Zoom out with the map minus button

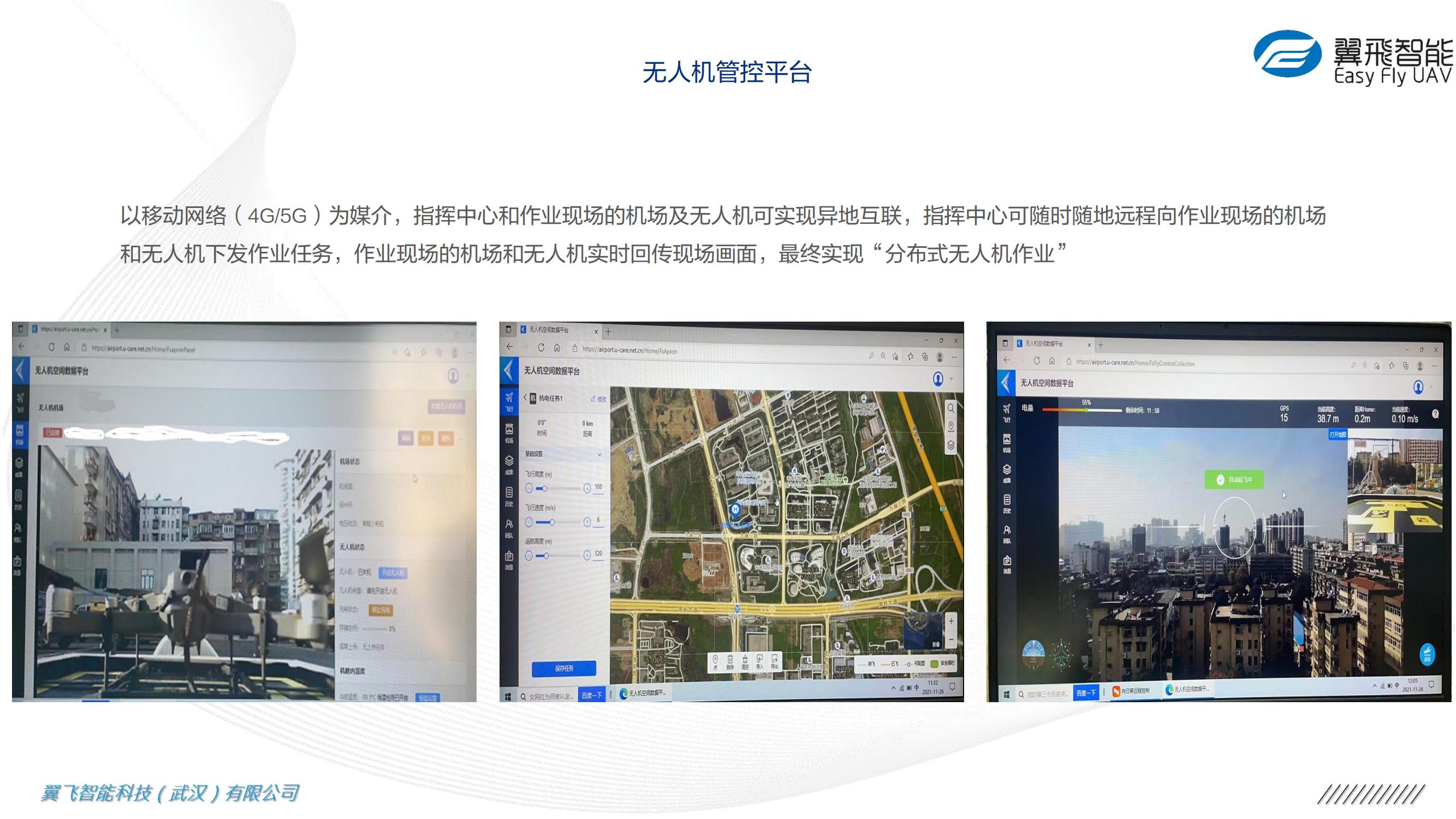pos(951,639)
